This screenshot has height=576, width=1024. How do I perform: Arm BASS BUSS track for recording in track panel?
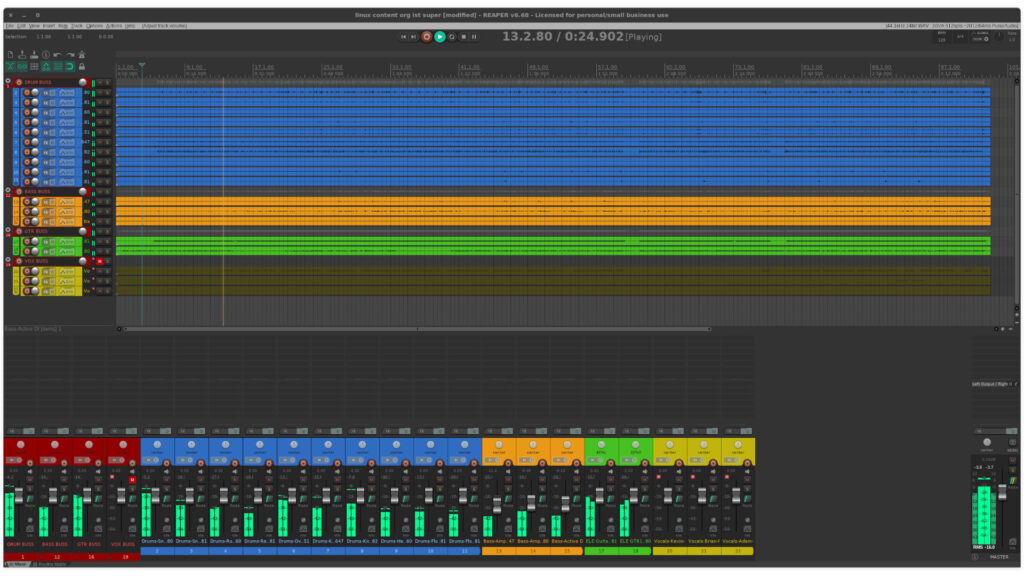tap(19, 191)
